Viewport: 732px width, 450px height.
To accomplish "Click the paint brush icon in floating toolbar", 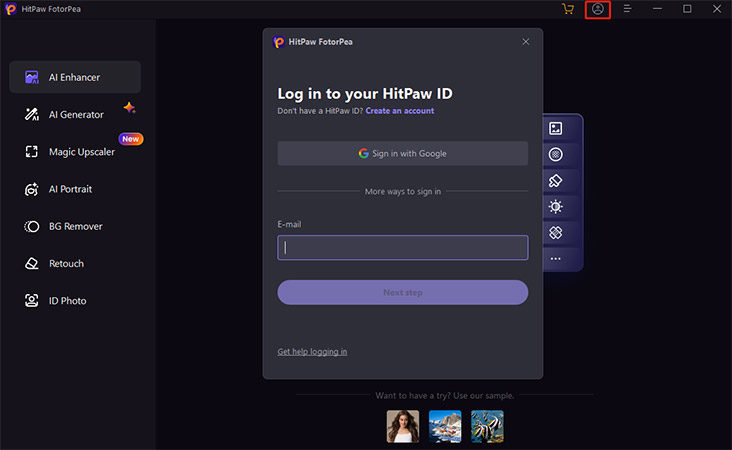I will [556, 181].
